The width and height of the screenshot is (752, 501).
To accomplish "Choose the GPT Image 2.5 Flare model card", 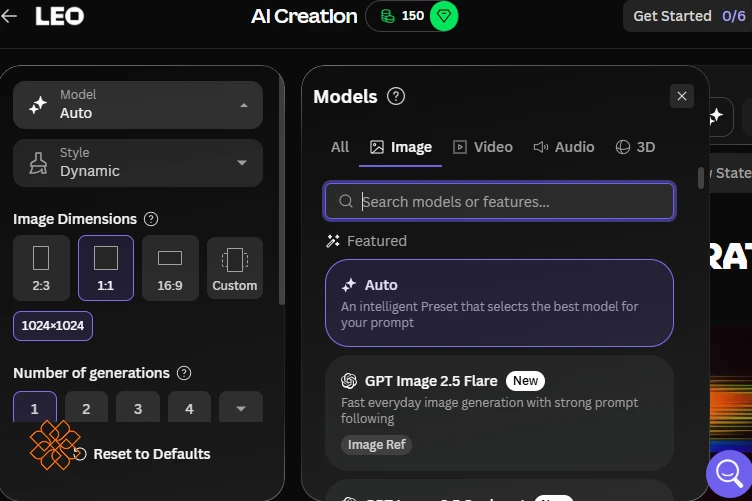I will [499, 413].
